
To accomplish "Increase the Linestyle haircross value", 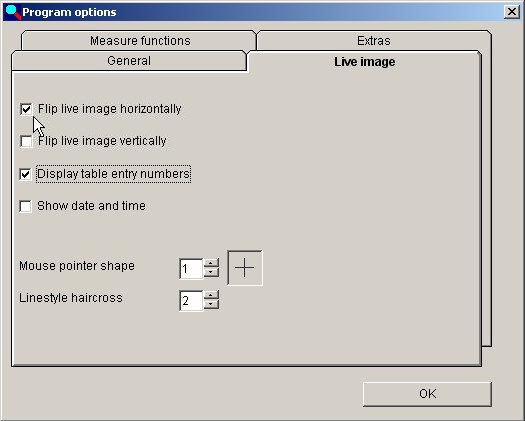I will point(211,295).
